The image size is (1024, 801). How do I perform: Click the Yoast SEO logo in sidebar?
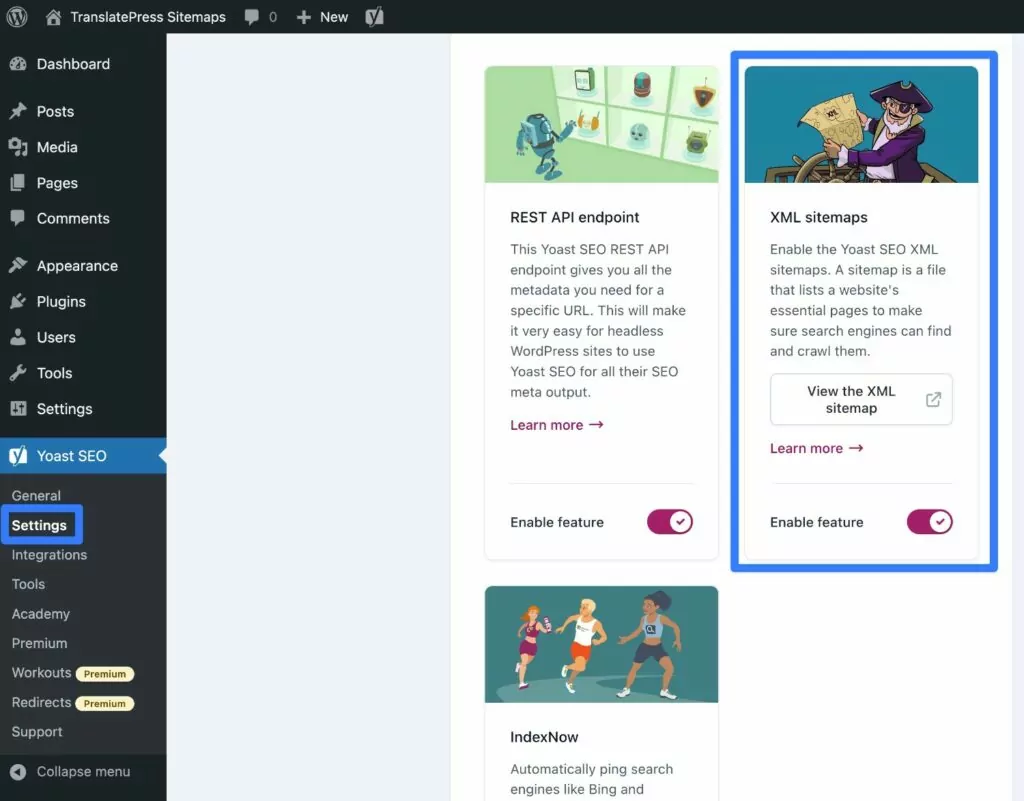click(18, 456)
